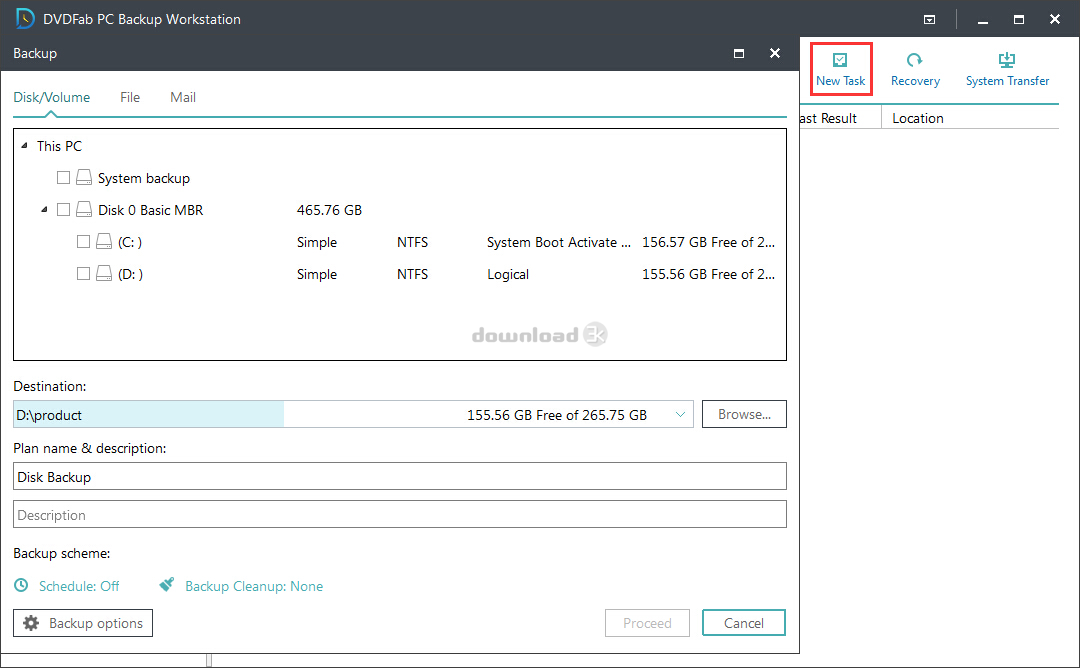Open the Recovery tool
Viewport: 1080px width, 668px height.
click(x=914, y=61)
